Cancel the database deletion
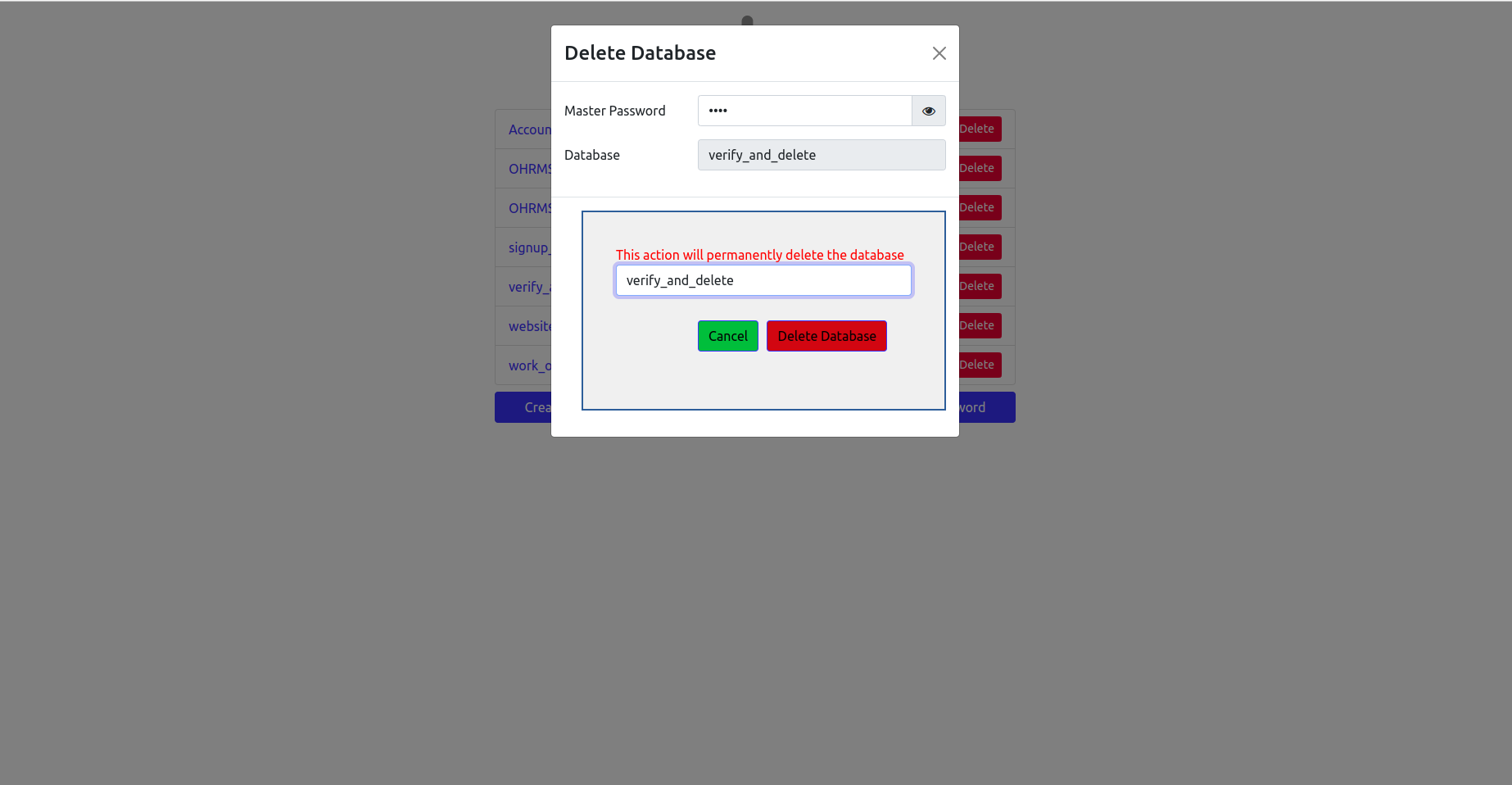The image size is (1512, 785). [728, 336]
